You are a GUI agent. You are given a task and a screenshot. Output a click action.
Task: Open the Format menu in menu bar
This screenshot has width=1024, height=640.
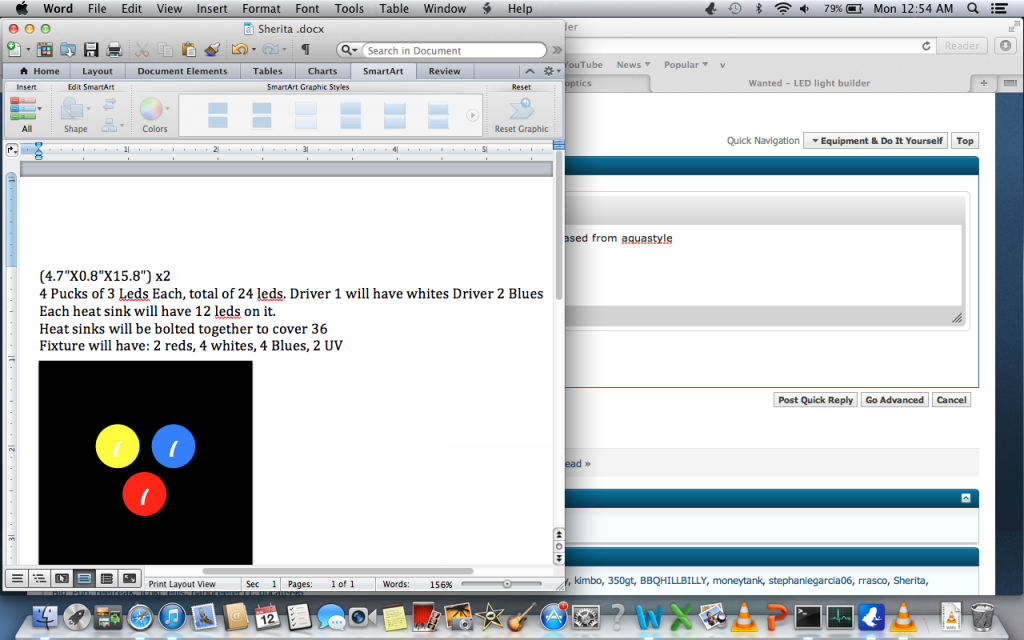tap(261, 9)
